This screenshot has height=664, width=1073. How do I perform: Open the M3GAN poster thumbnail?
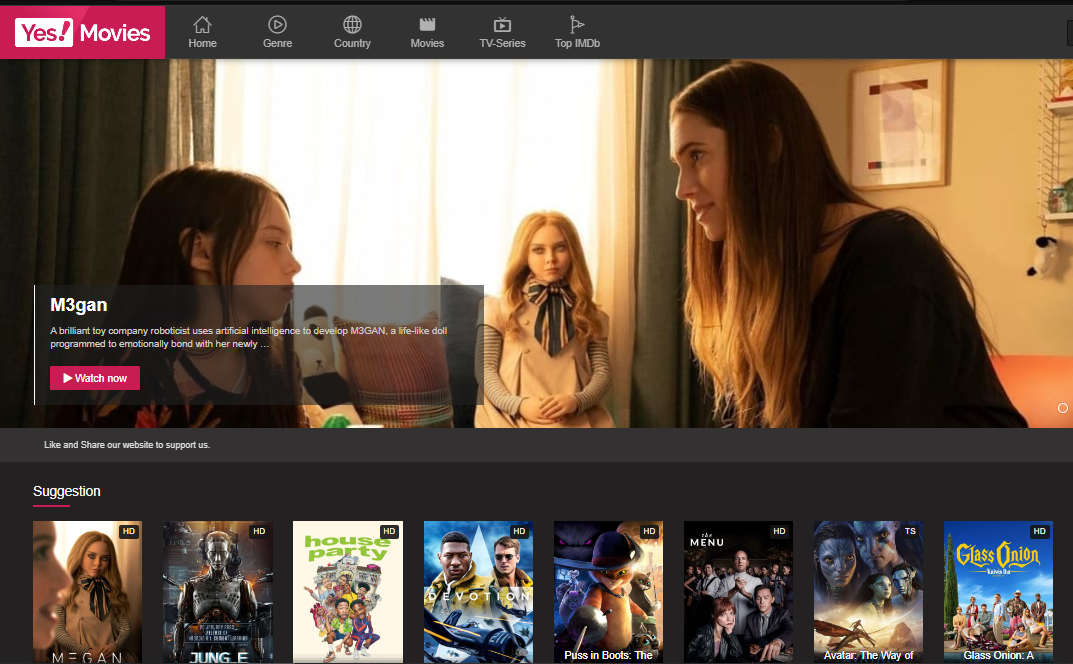pos(88,592)
